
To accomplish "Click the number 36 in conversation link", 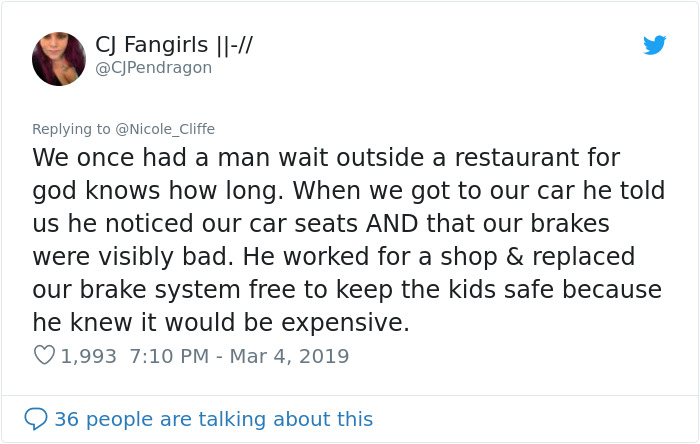I will tap(66, 419).
